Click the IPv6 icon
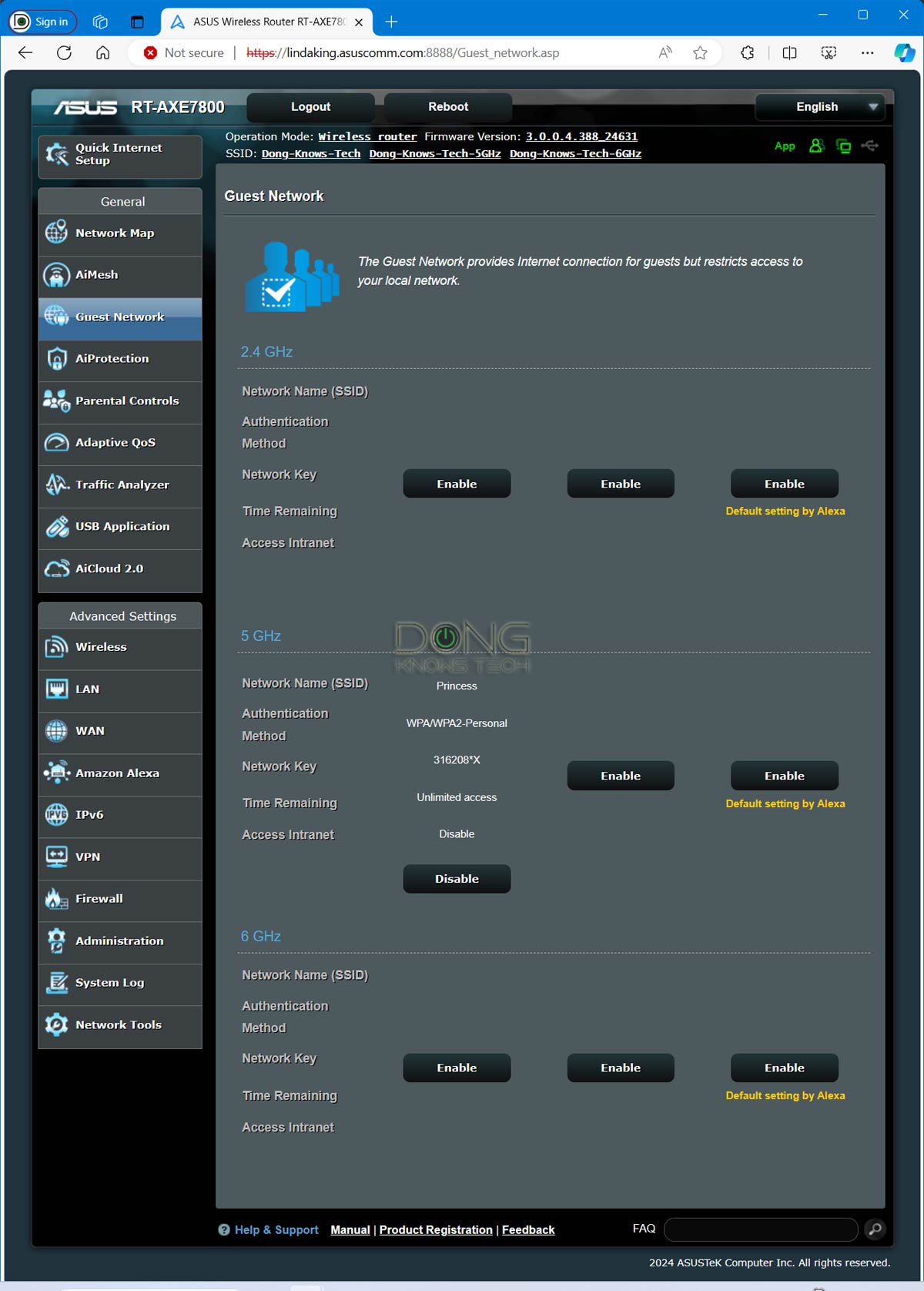The height and width of the screenshot is (1291, 924). [x=56, y=814]
